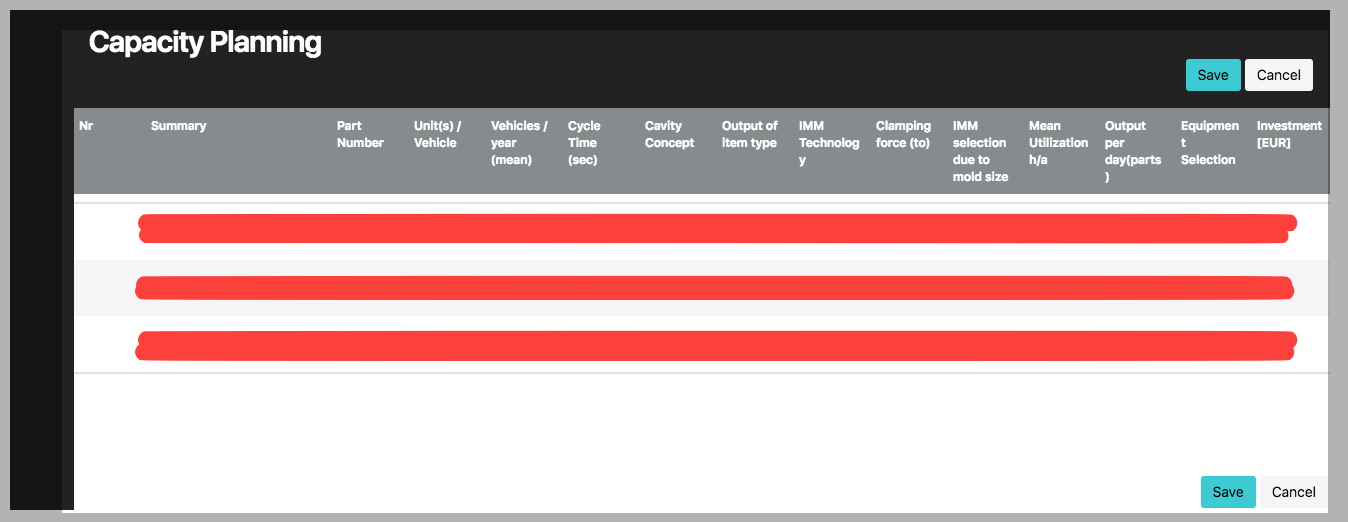Click the bottom Save button
This screenshot has height=522, width=1348.
coord(1228,492)
